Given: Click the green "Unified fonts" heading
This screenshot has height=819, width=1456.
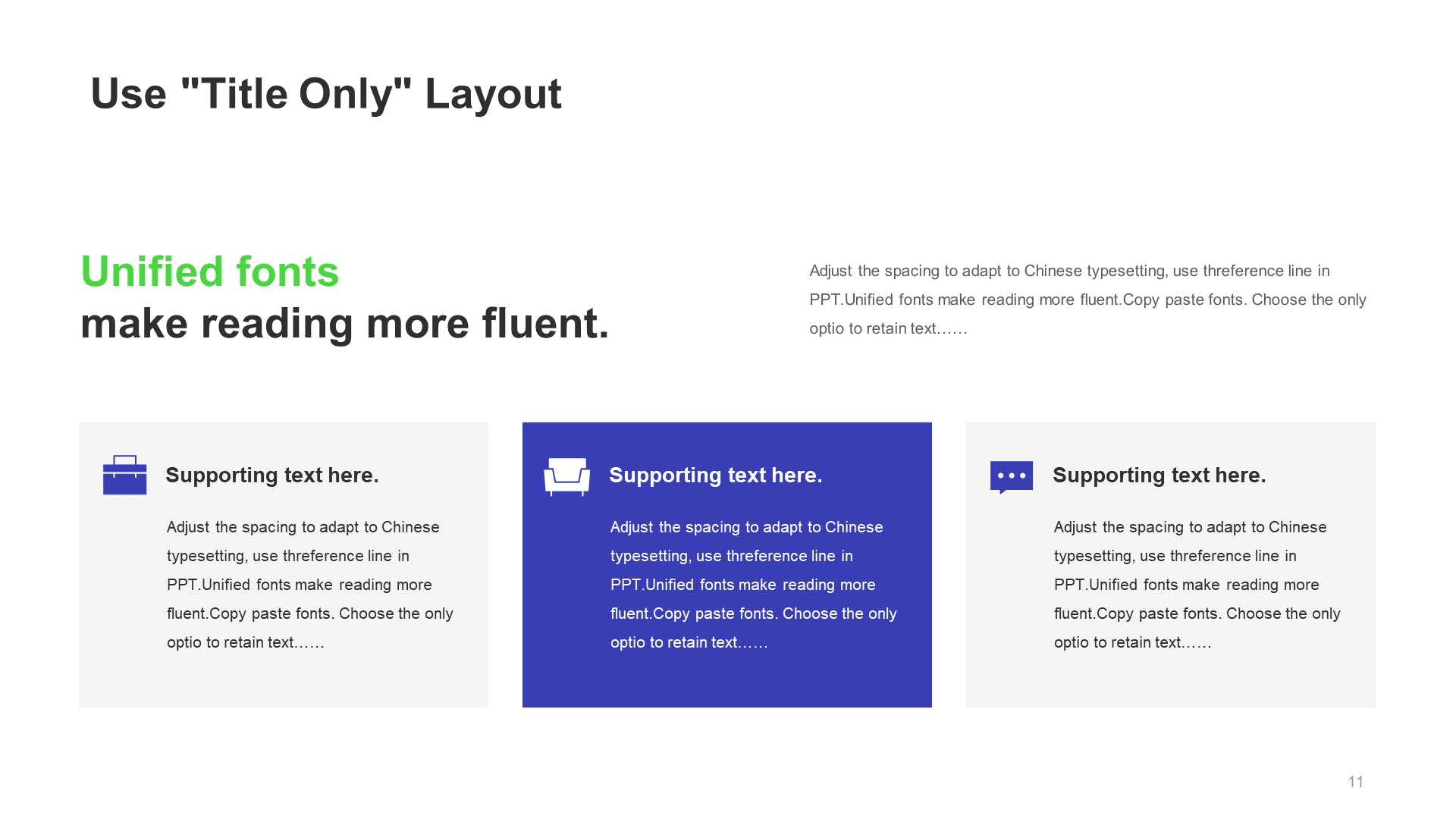Looking at the screenshot, I should point(210,271).
